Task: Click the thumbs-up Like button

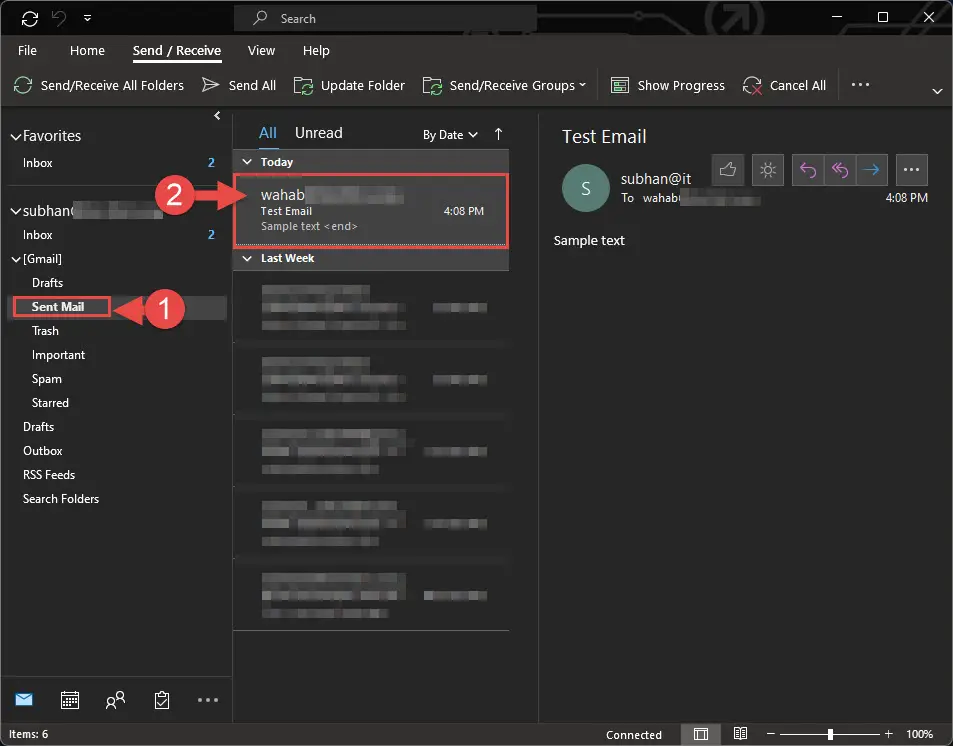Action: tap(728, 170)
